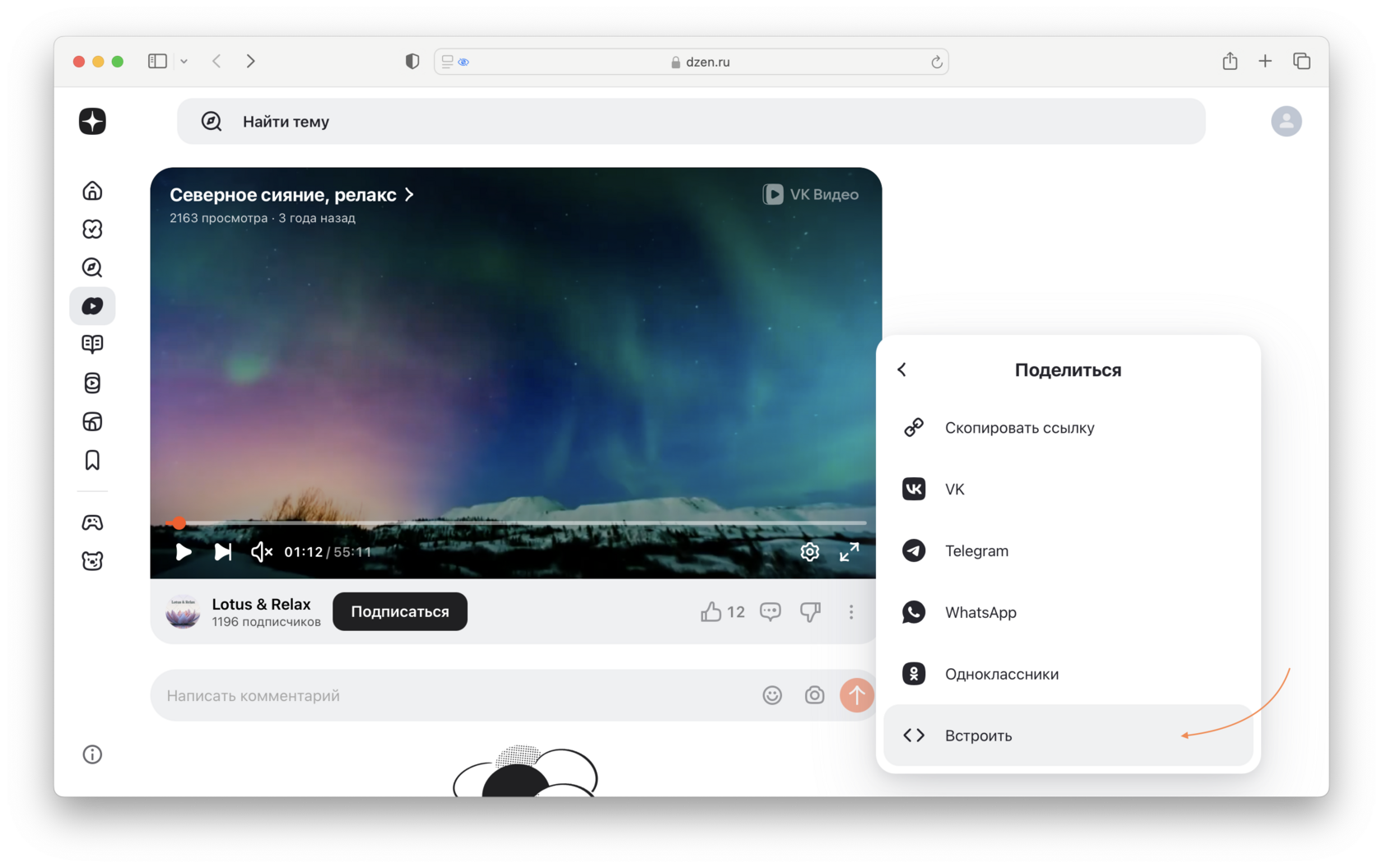Share the video to VK
This screenshot has width=1383, height=868.
coord(1068,489)
